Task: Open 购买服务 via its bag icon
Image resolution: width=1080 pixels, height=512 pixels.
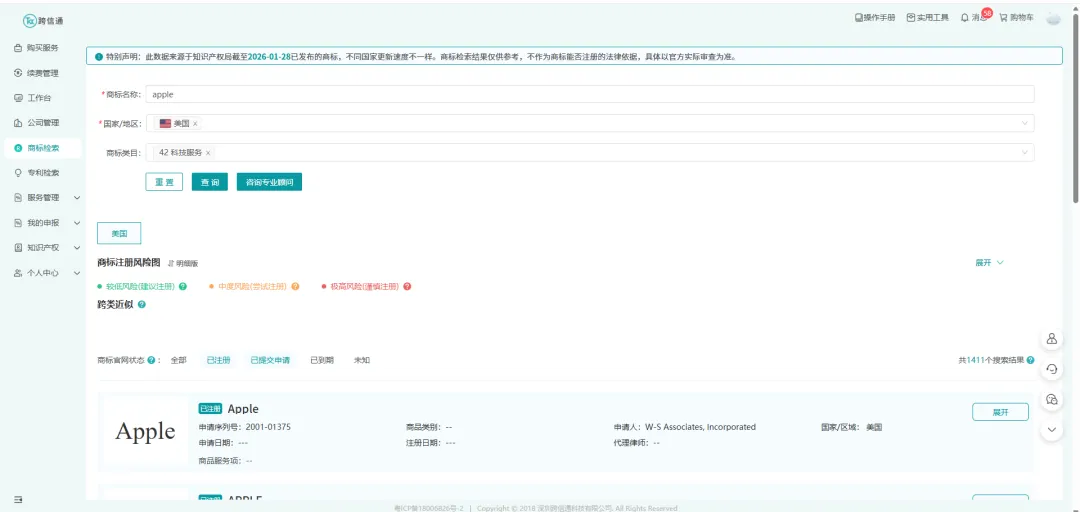Action: pyautogui.click(x=18, y=48)
